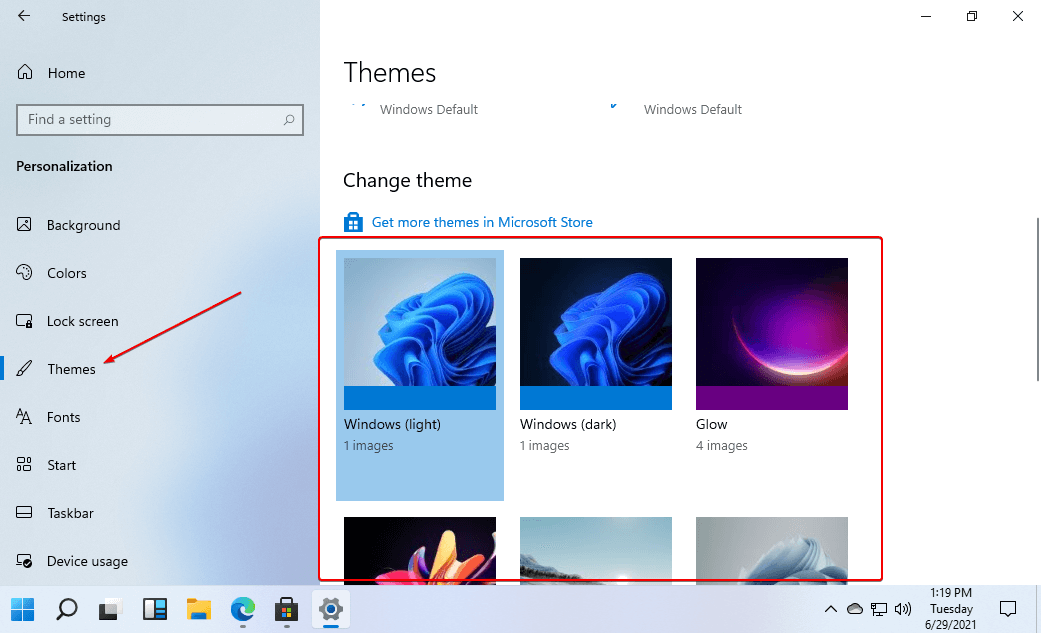
Task: Open Microsoft Store from the taskbar
Action: 287,609
